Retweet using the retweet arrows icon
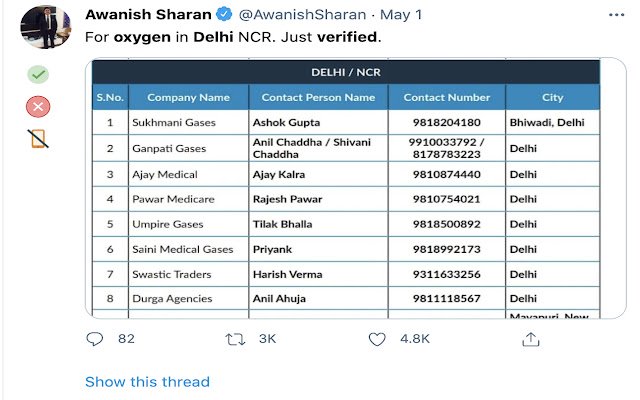640x400 pixels. coord(235,339)
